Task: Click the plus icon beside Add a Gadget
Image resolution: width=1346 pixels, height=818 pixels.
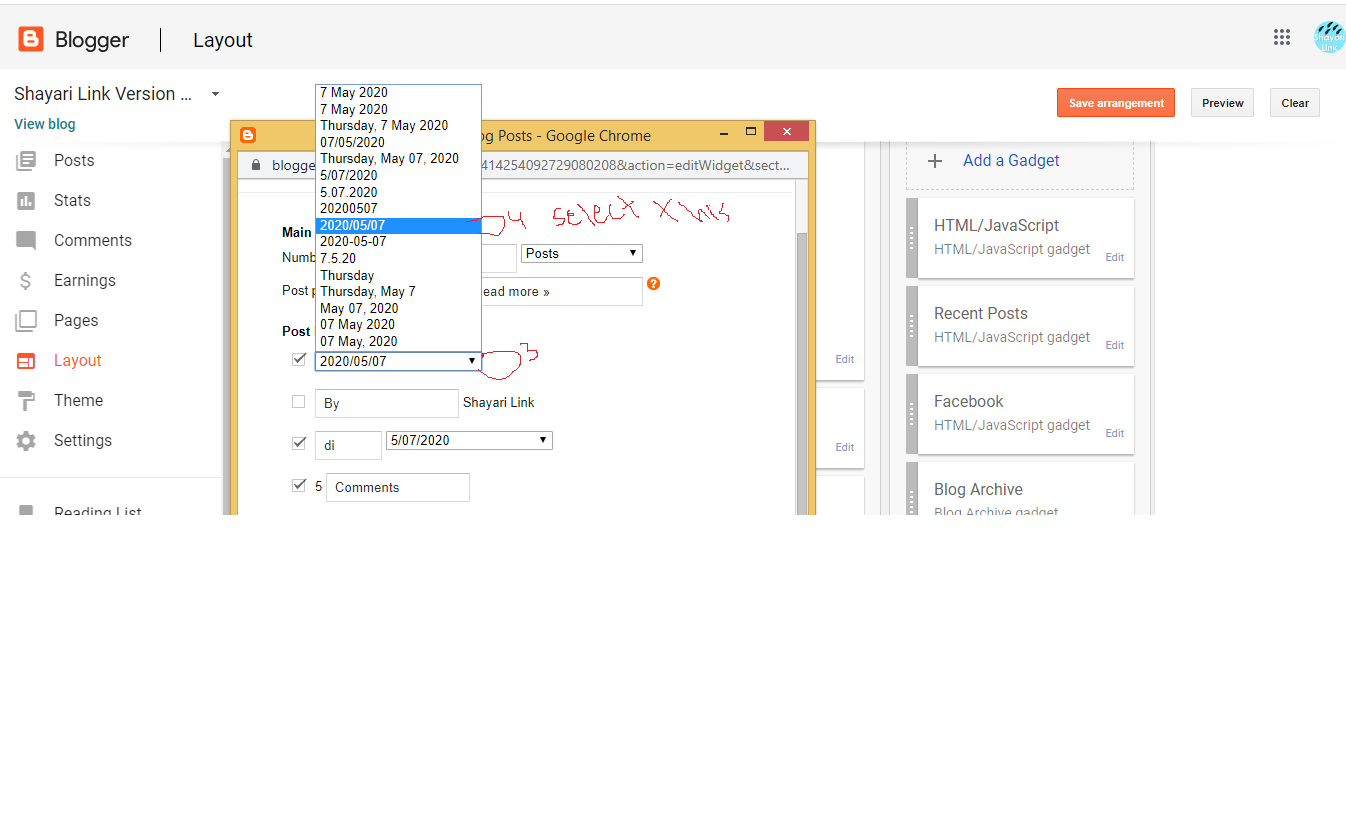Action: (x=935, y=161)
